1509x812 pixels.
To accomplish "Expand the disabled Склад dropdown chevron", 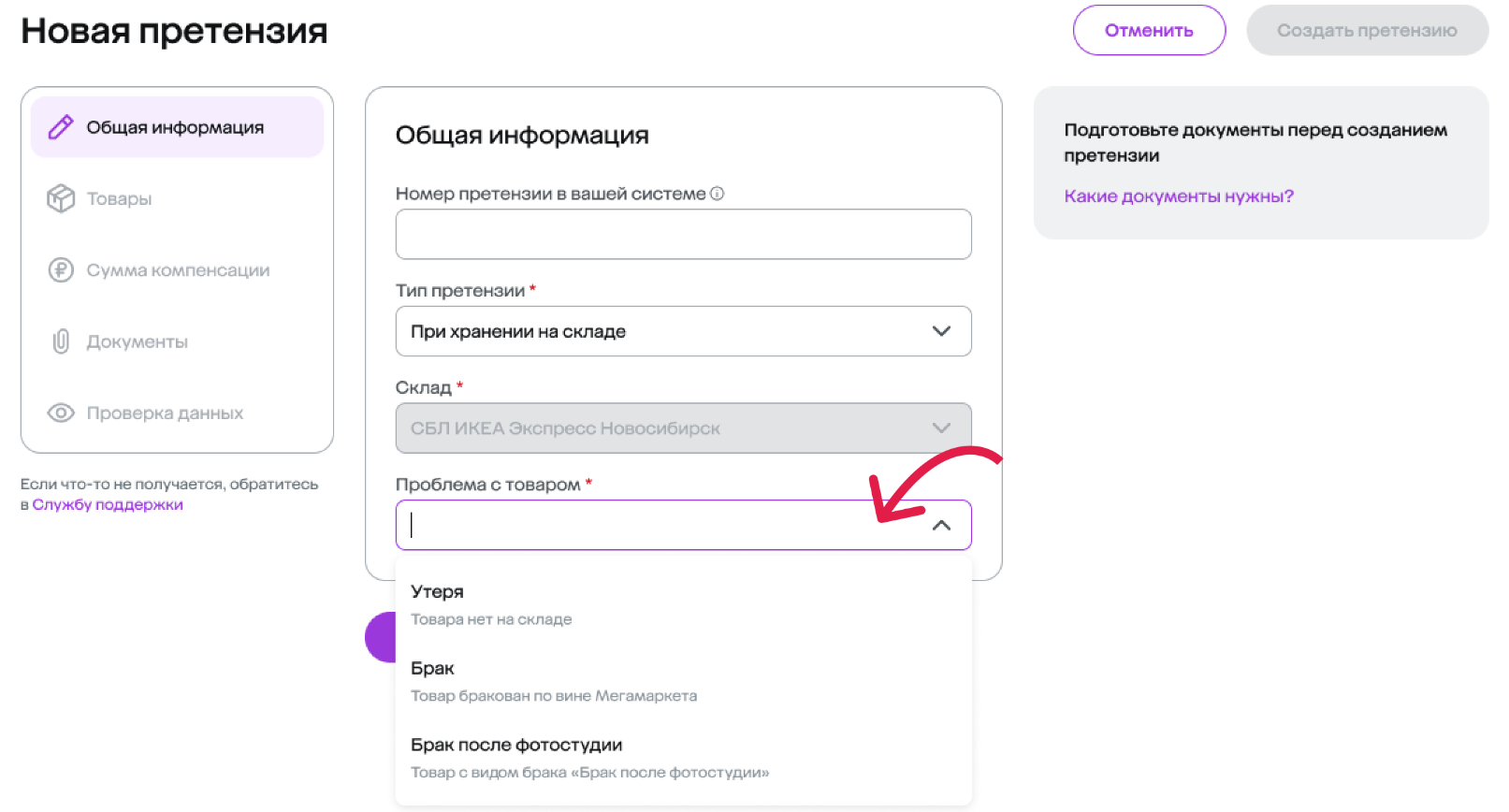I will [941, 428].
